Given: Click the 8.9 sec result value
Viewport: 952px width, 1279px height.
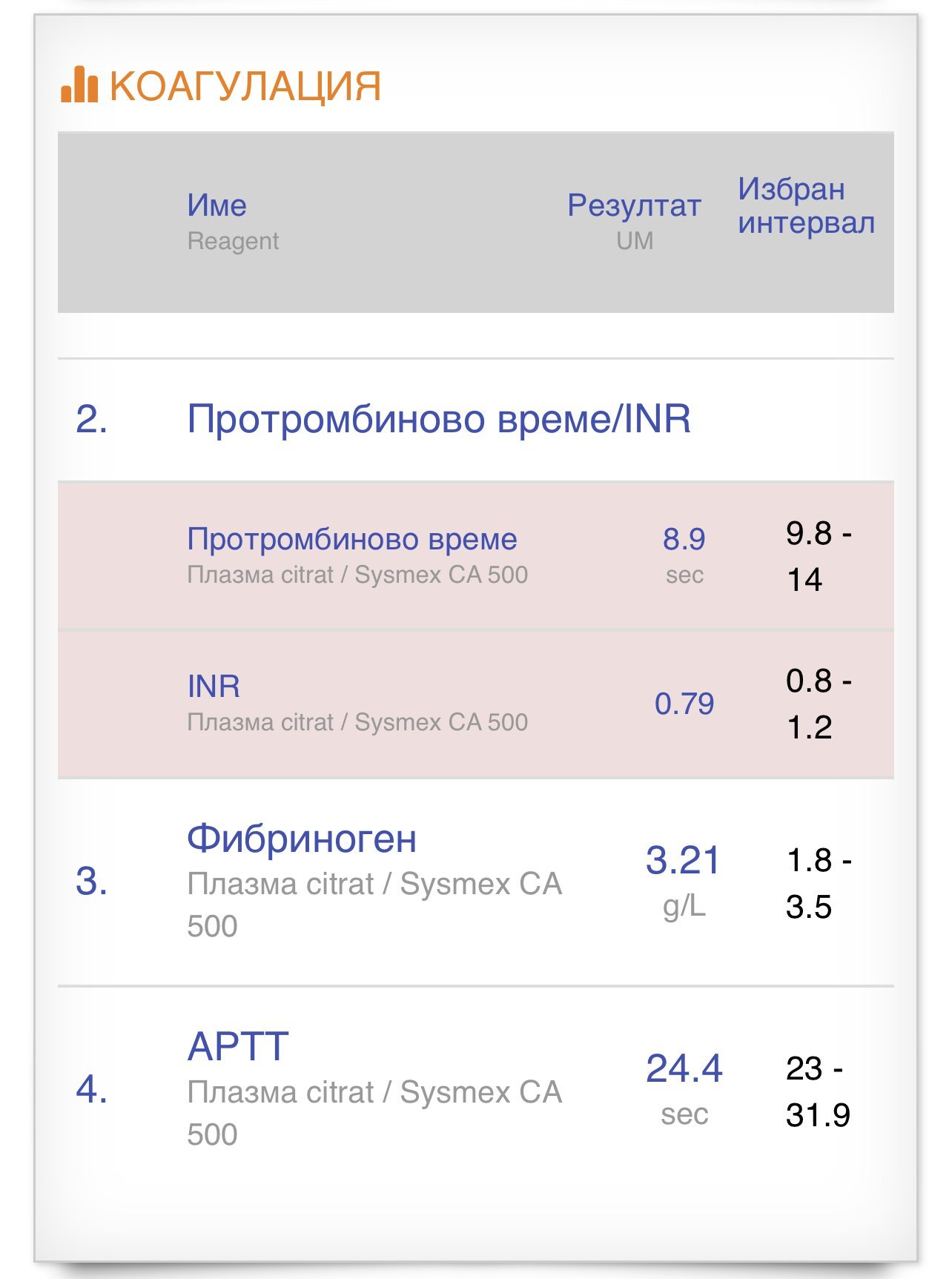Looking at the screenshot, I should (684, 540).
